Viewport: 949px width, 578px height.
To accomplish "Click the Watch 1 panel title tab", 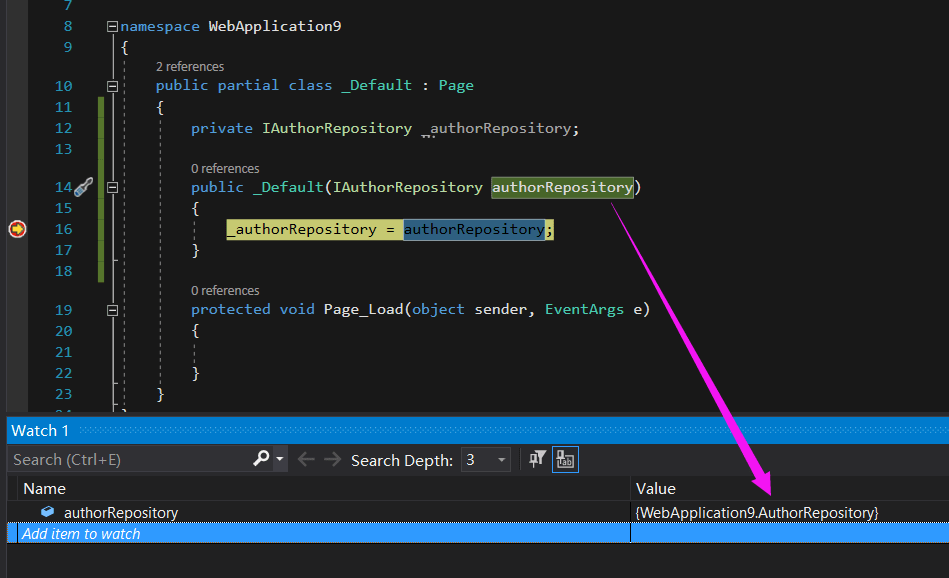I will (x=40, y=430).
